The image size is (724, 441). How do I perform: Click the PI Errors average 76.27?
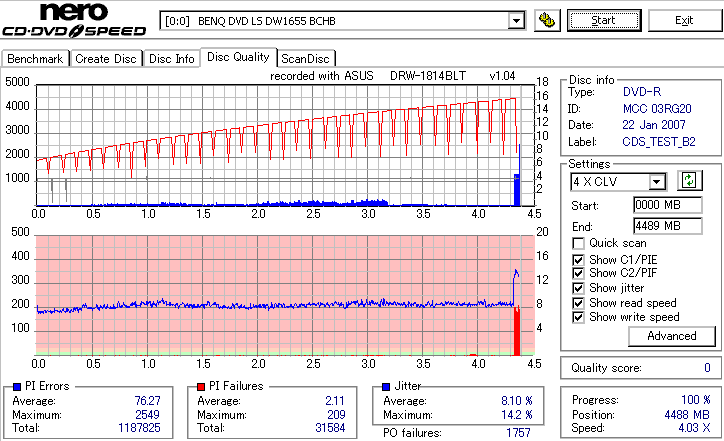click(147, 401)
